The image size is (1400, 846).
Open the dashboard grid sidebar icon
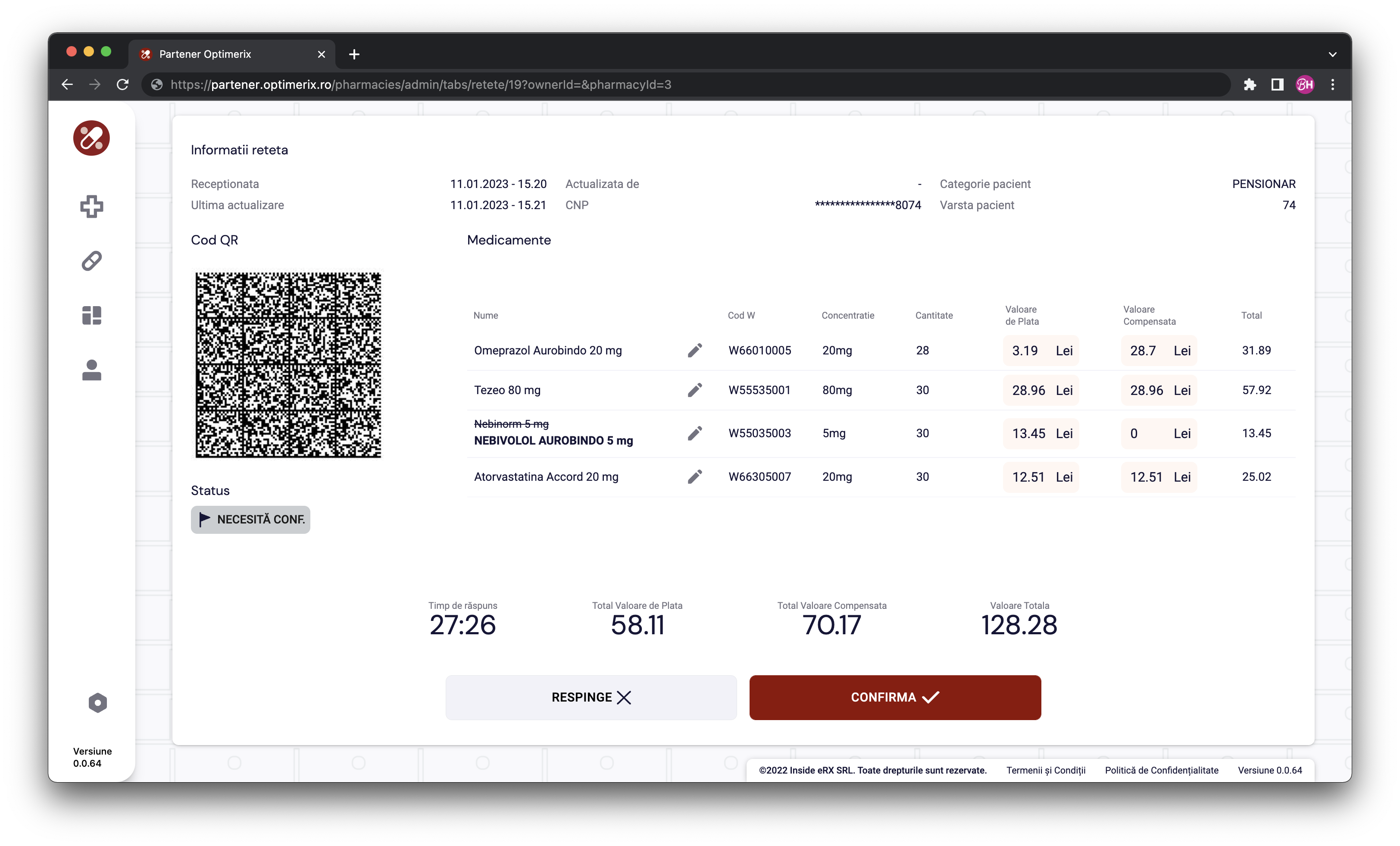[91, 315]
